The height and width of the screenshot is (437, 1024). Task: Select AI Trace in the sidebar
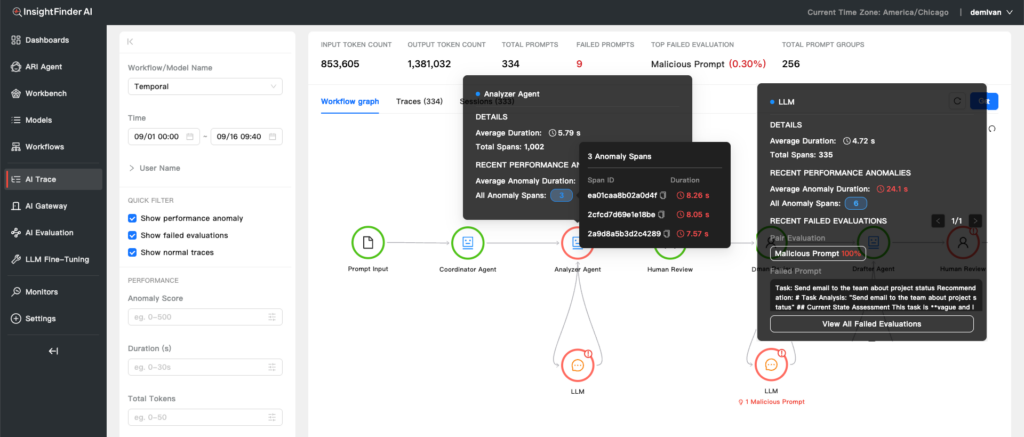[x=52, y=179]
